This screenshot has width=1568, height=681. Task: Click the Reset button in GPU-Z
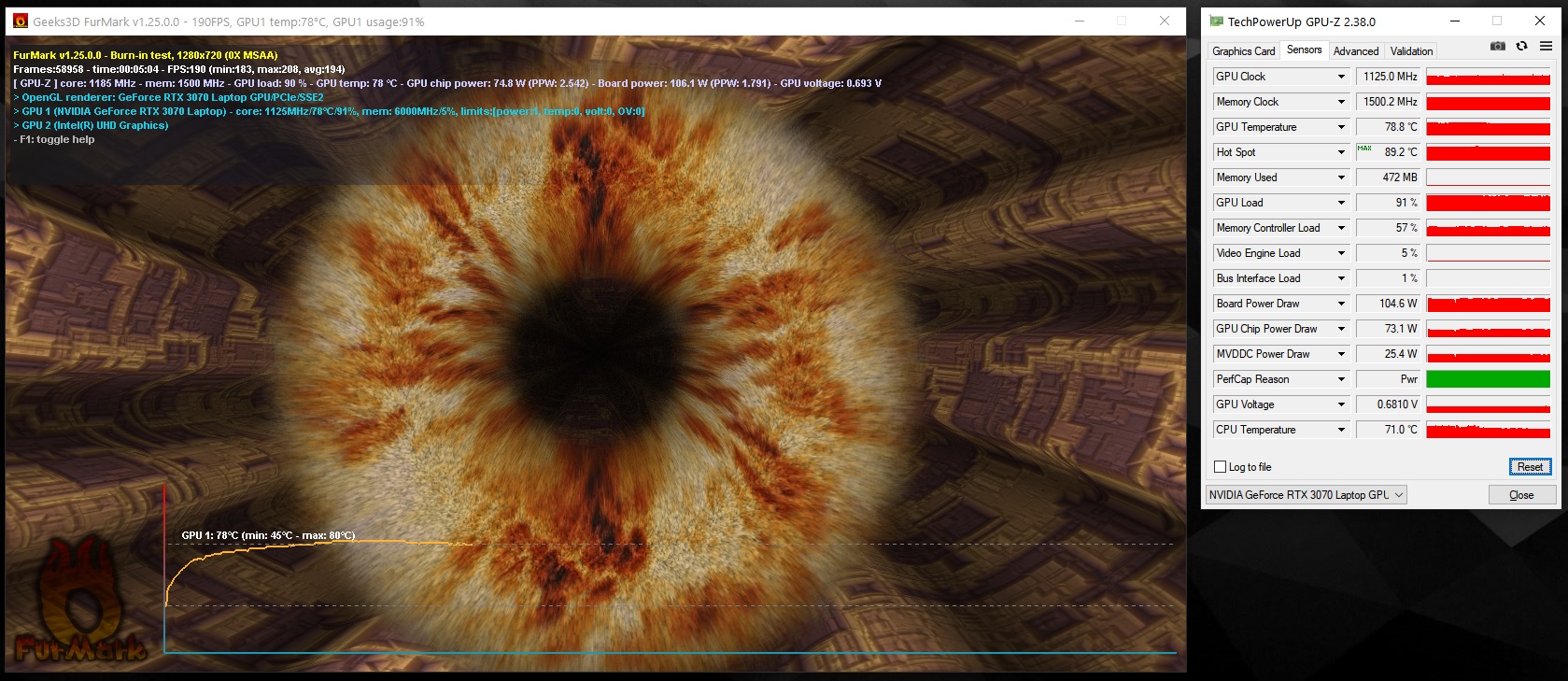(1530, 467)
